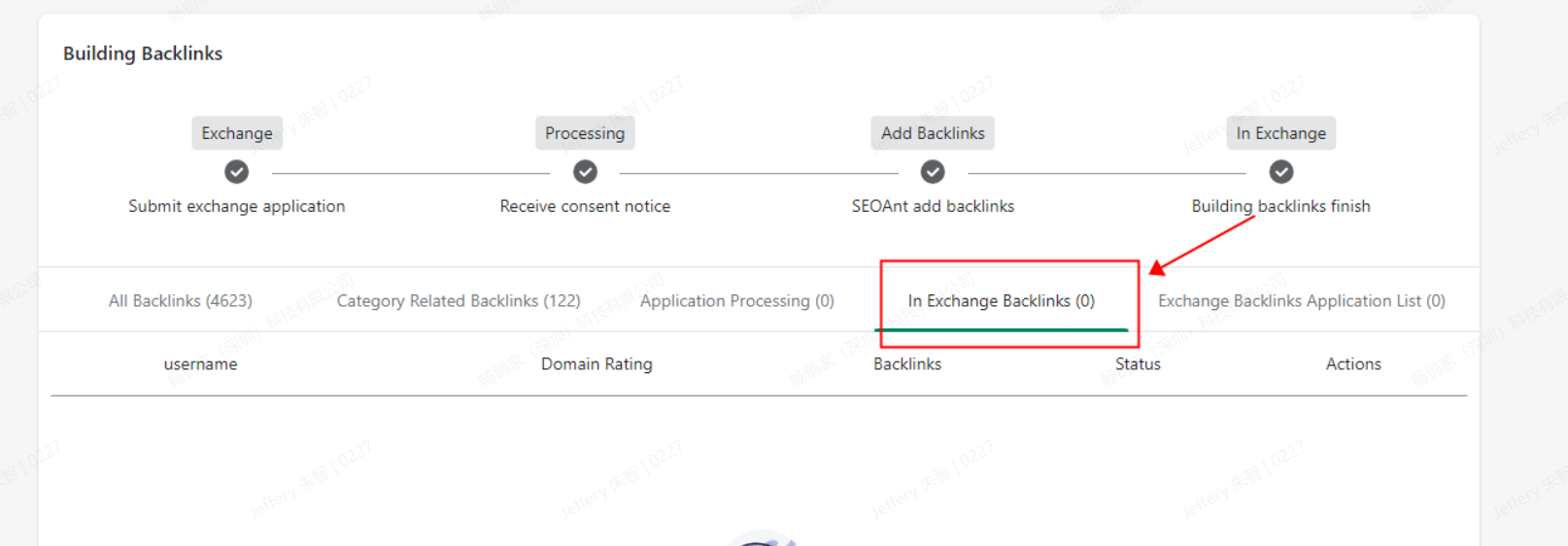Select the Processing step badge
The width and height of the screenshot is (1568, 546).
pos(585,133)
